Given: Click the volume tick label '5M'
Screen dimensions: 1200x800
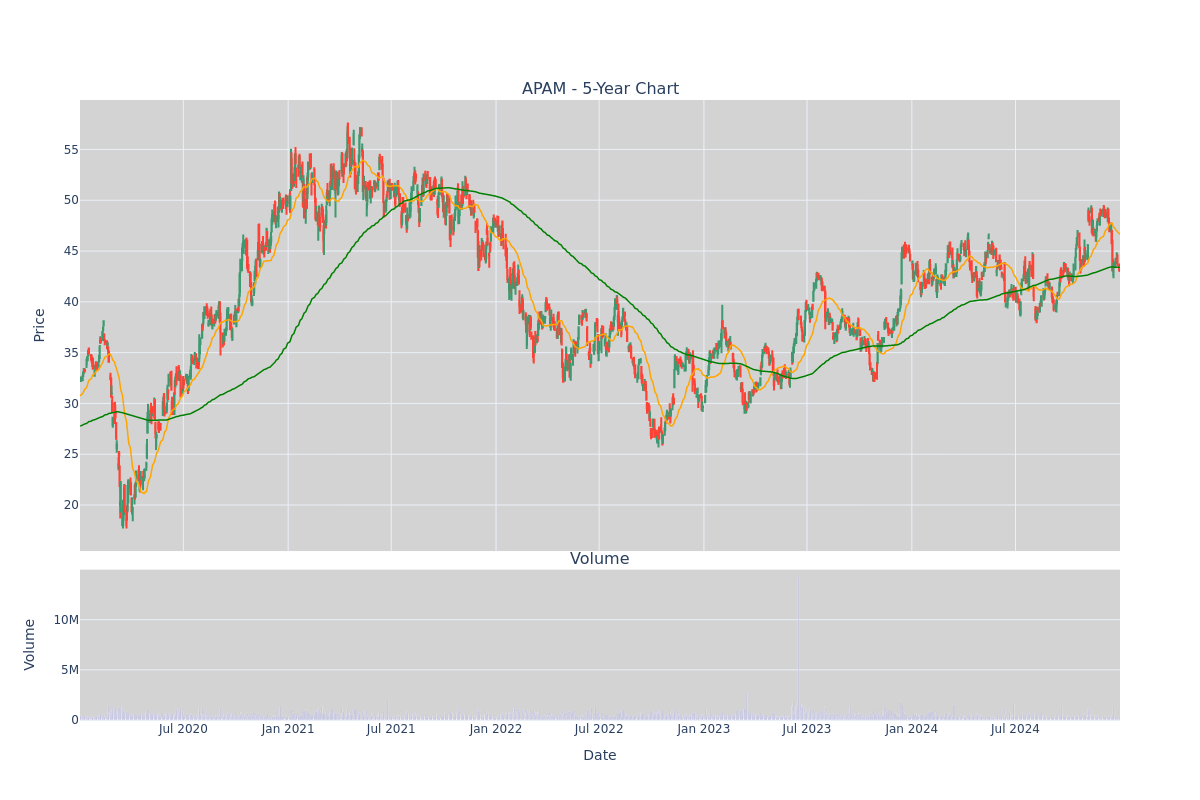Looking at the screenshot, I should (70, 670).
